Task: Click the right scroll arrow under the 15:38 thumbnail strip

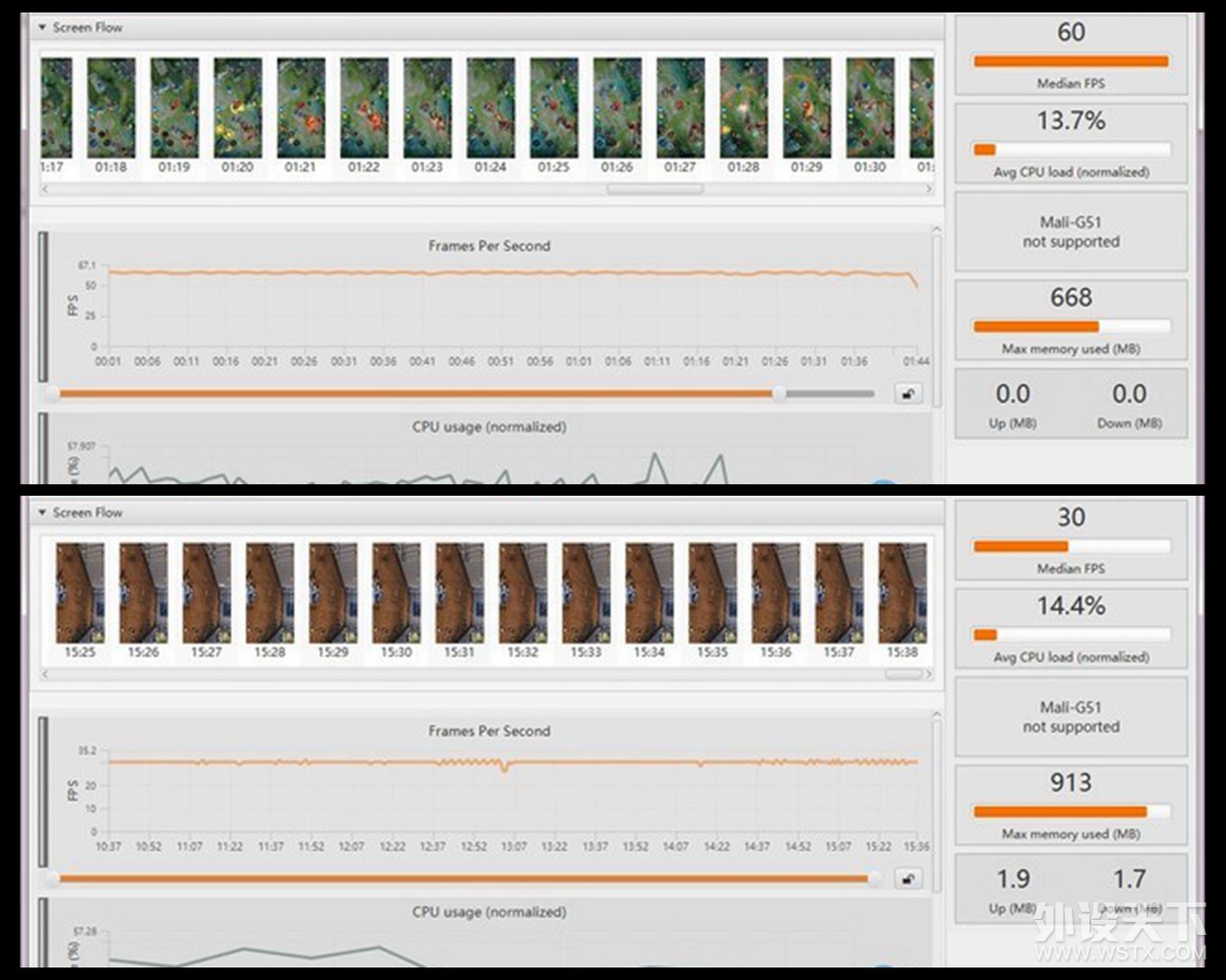Action: 928,675
